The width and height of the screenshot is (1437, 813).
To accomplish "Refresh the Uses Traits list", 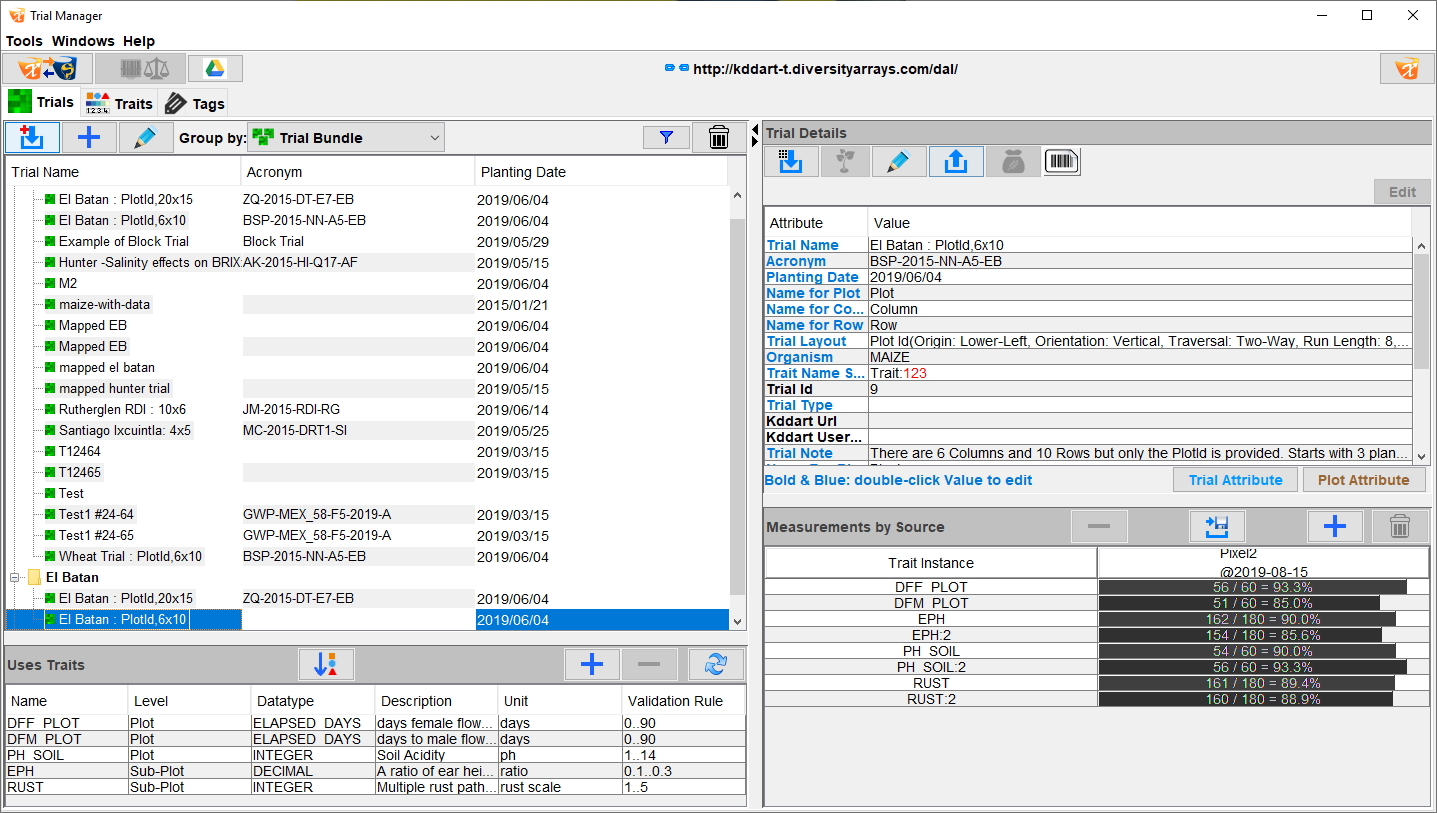I will coord(716,664).
